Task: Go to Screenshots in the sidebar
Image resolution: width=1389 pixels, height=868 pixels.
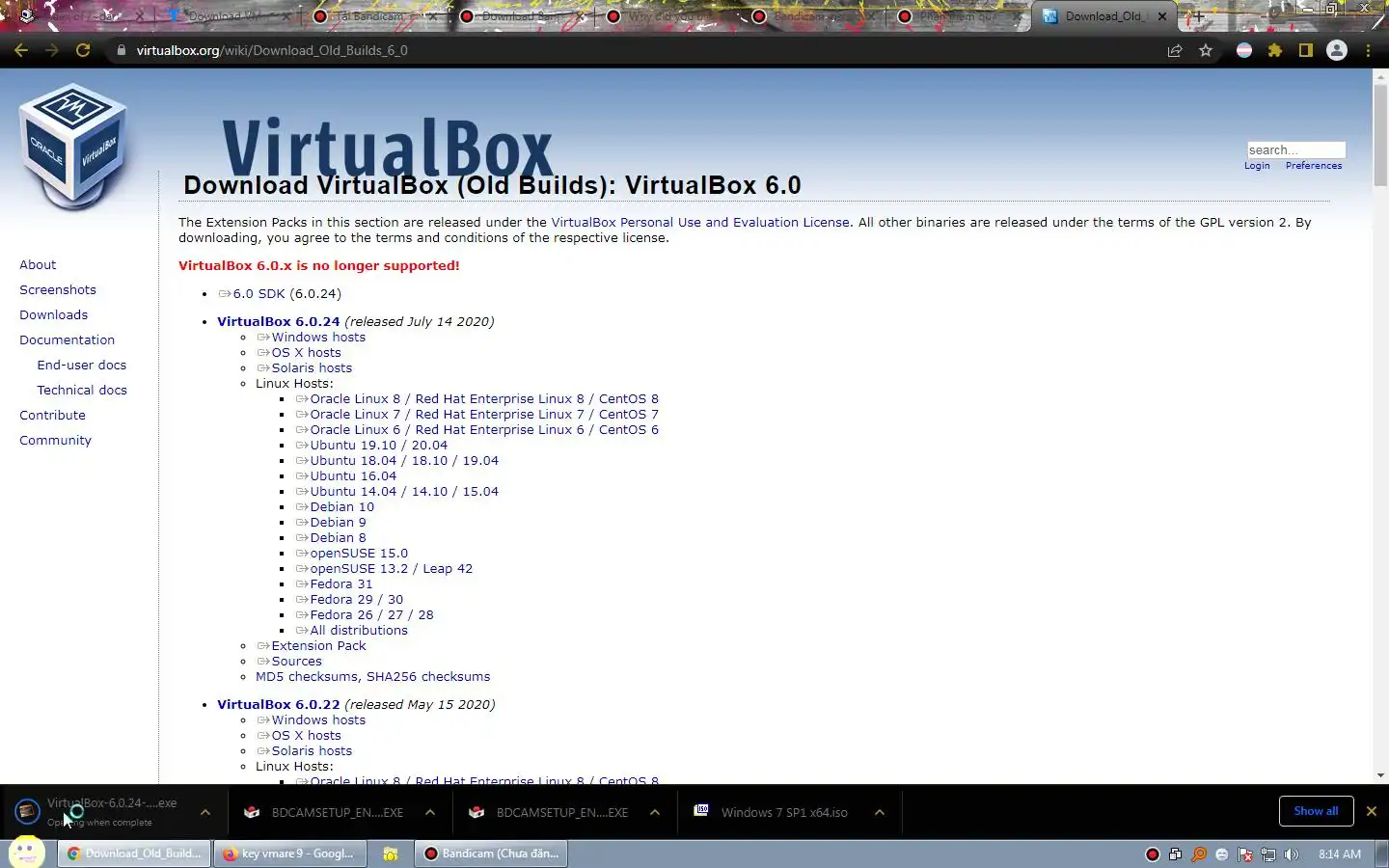Action: click(x=58, y=289)
